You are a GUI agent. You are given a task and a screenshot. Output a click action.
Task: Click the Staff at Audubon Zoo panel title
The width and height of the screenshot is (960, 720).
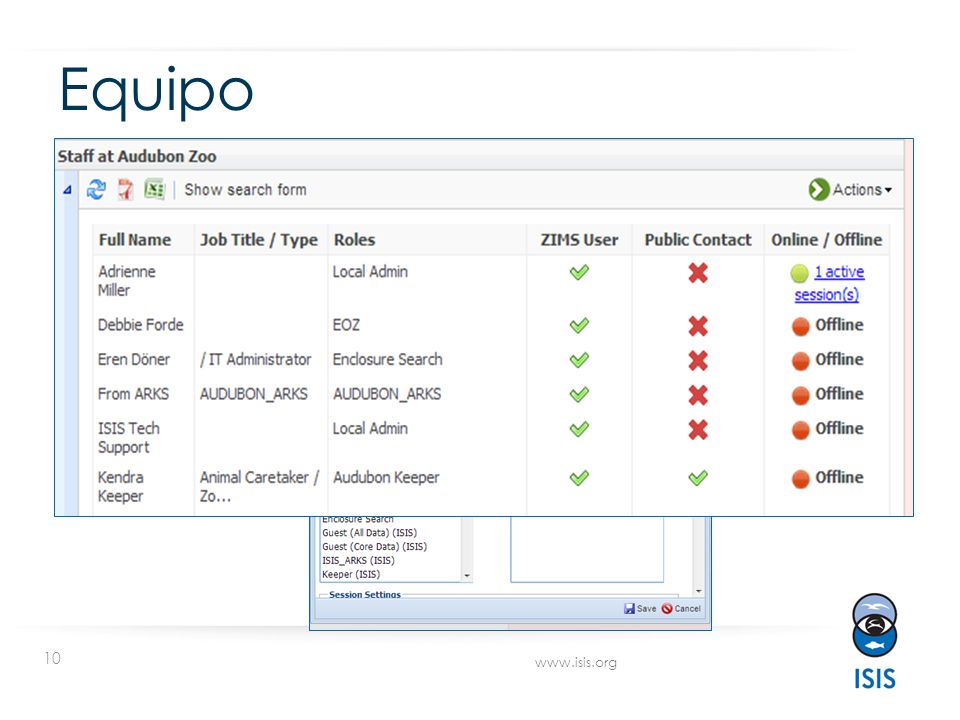137,157
